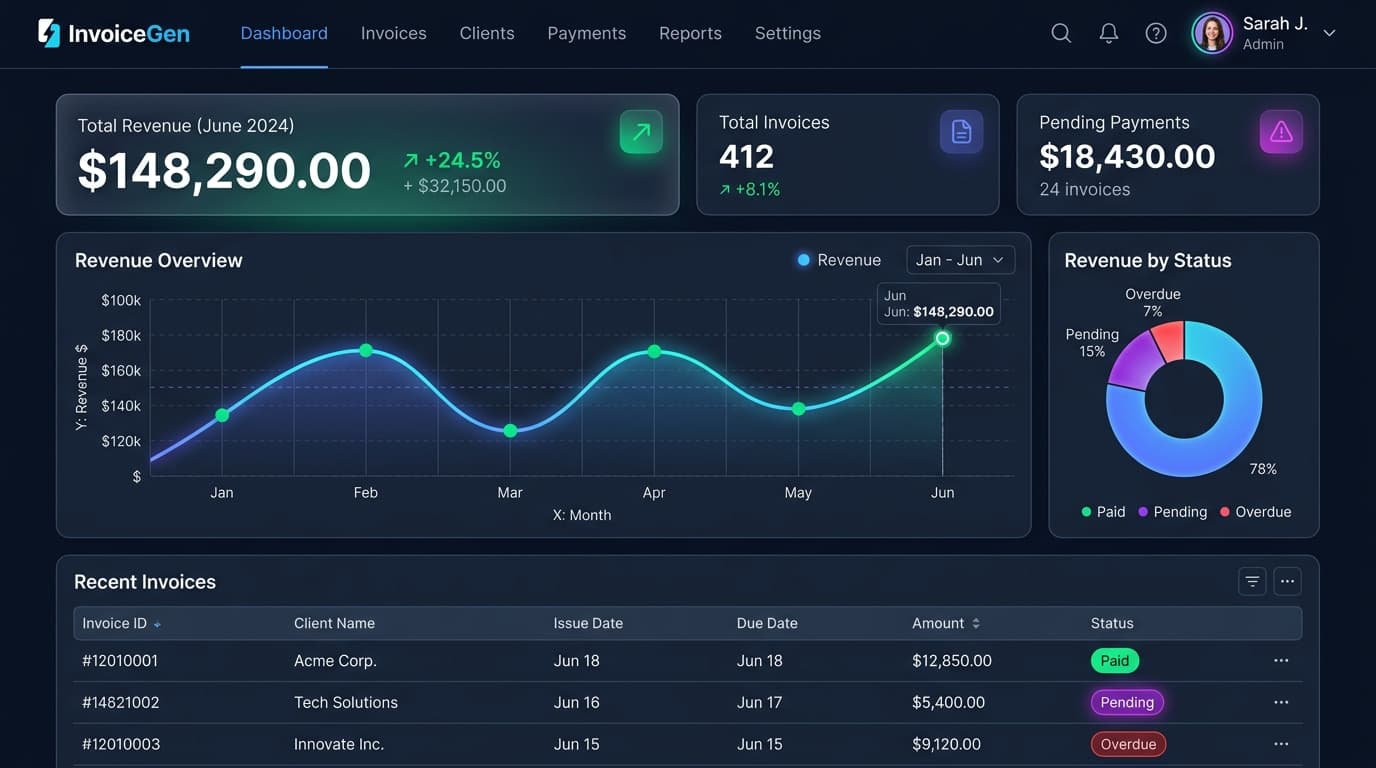Select the Mar data point on chart
The height and width of the screenshot is (768, 1376).
tap(510, 430)
